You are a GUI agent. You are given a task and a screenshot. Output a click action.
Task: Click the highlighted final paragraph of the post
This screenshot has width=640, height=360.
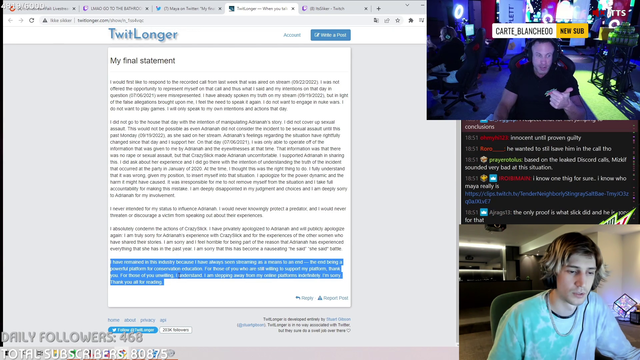(226, 272)
